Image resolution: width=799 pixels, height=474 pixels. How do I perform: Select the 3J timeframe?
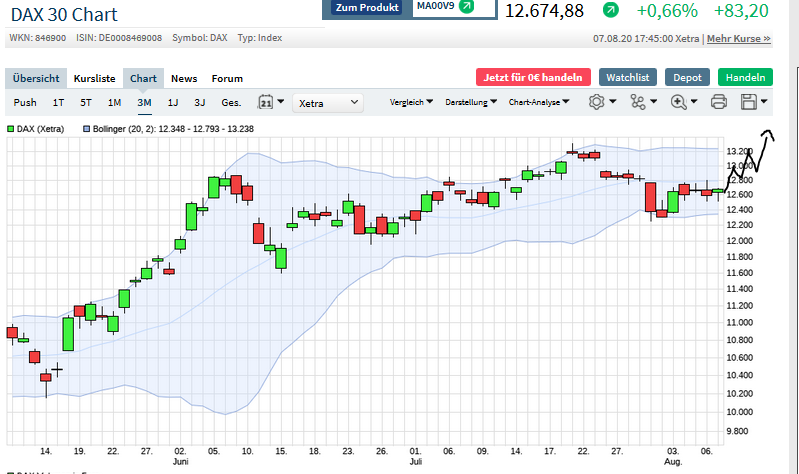(x=199, y=102)
